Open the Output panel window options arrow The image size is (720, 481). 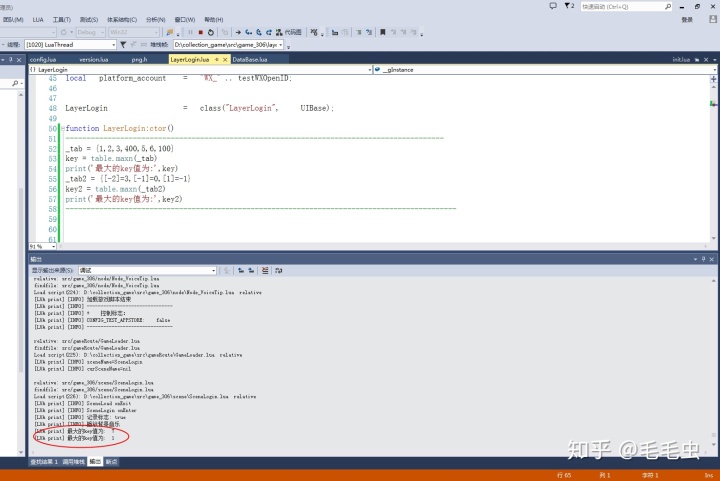pos(695,259)
